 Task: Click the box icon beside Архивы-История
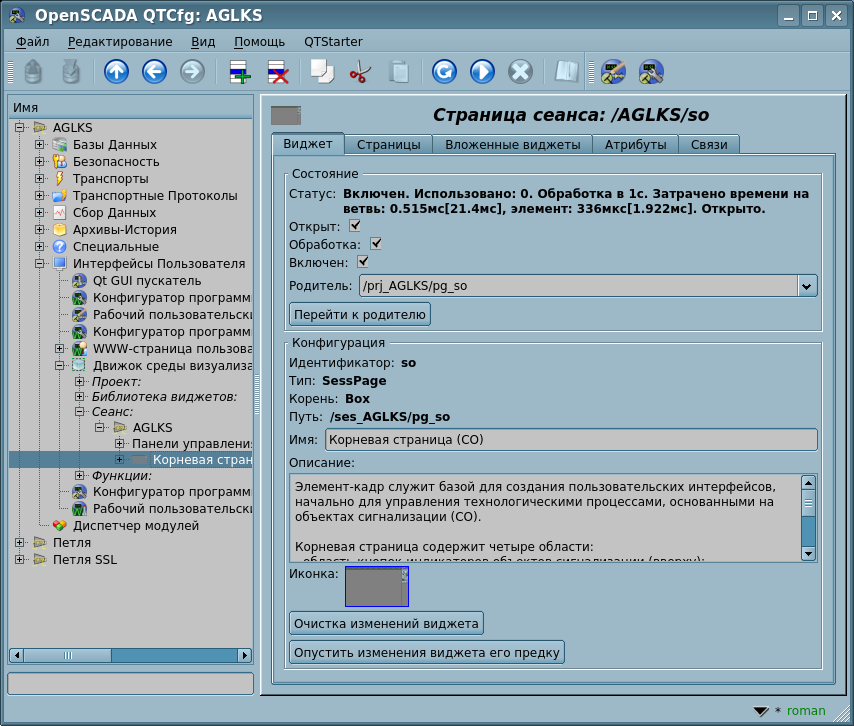click(59, 229)
